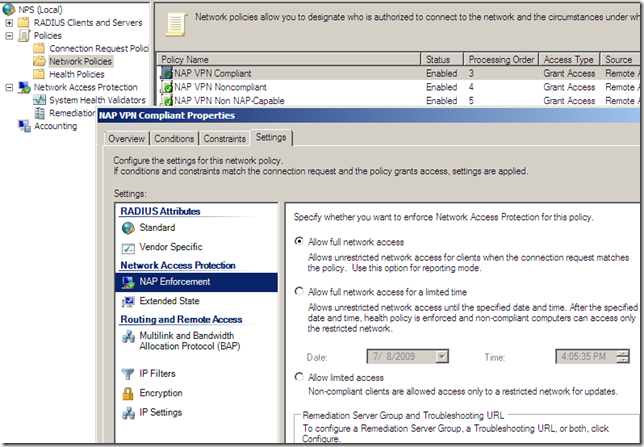Screen dimensions: 644x447
Task: Select Allow full network access radio button
Action: 299,242
